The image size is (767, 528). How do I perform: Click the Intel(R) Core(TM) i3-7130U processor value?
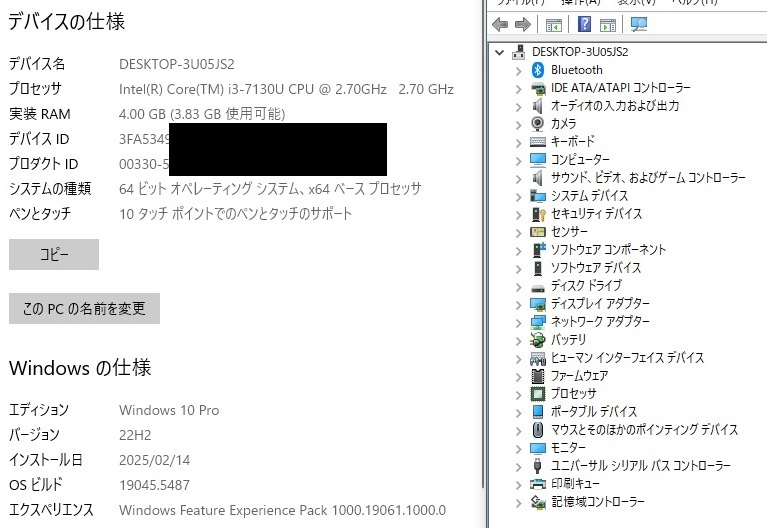pyautogui.click(x=286, y=89)
